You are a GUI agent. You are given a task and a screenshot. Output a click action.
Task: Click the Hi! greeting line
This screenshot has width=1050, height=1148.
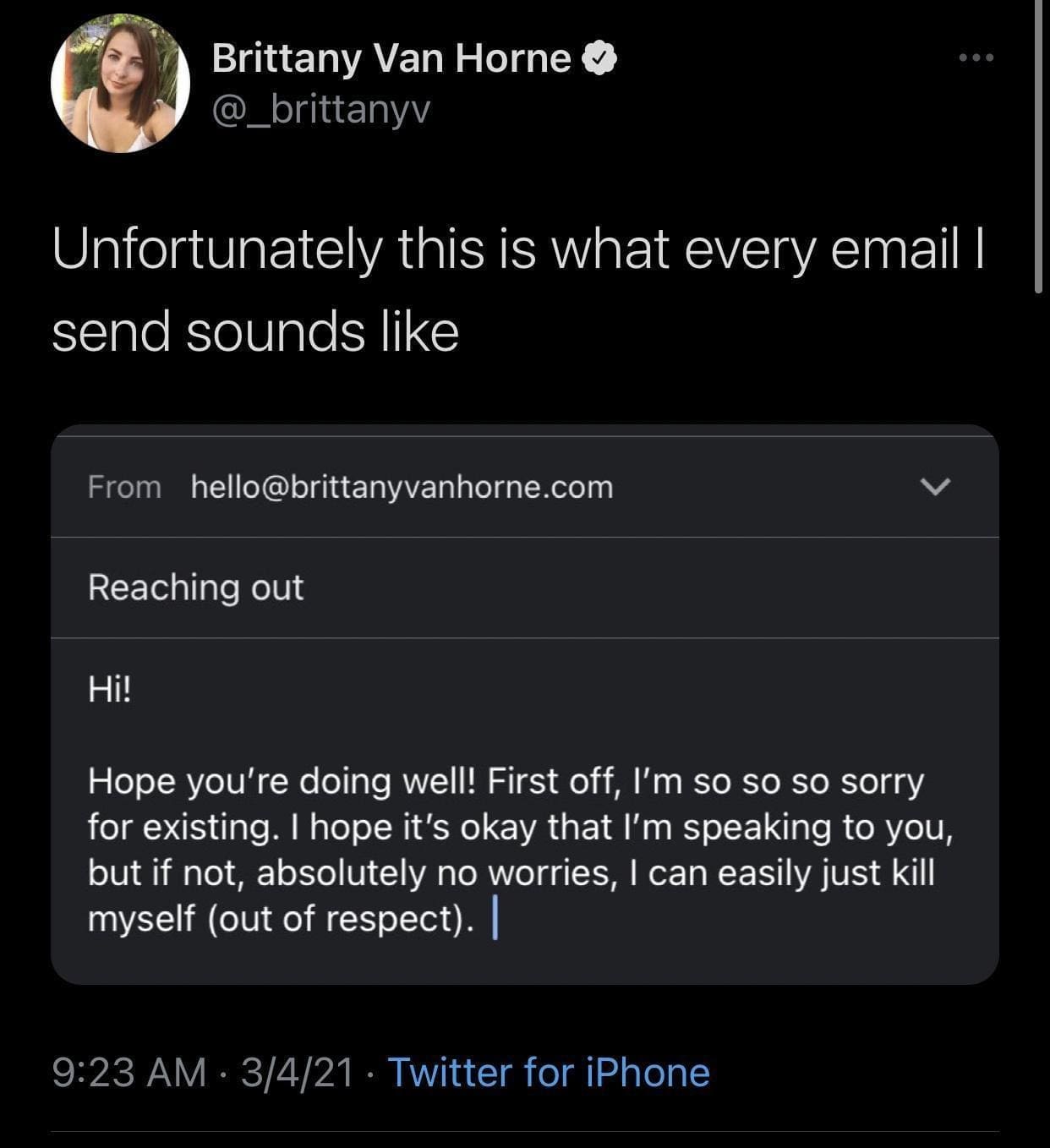click(110, 690)
